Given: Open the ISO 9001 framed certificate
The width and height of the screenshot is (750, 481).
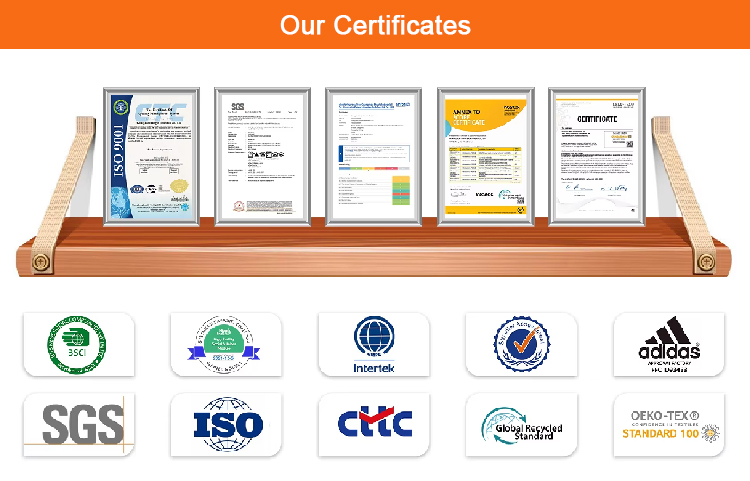Looking at the screenshot, I should pyautogui.click(x=151, y=156).
